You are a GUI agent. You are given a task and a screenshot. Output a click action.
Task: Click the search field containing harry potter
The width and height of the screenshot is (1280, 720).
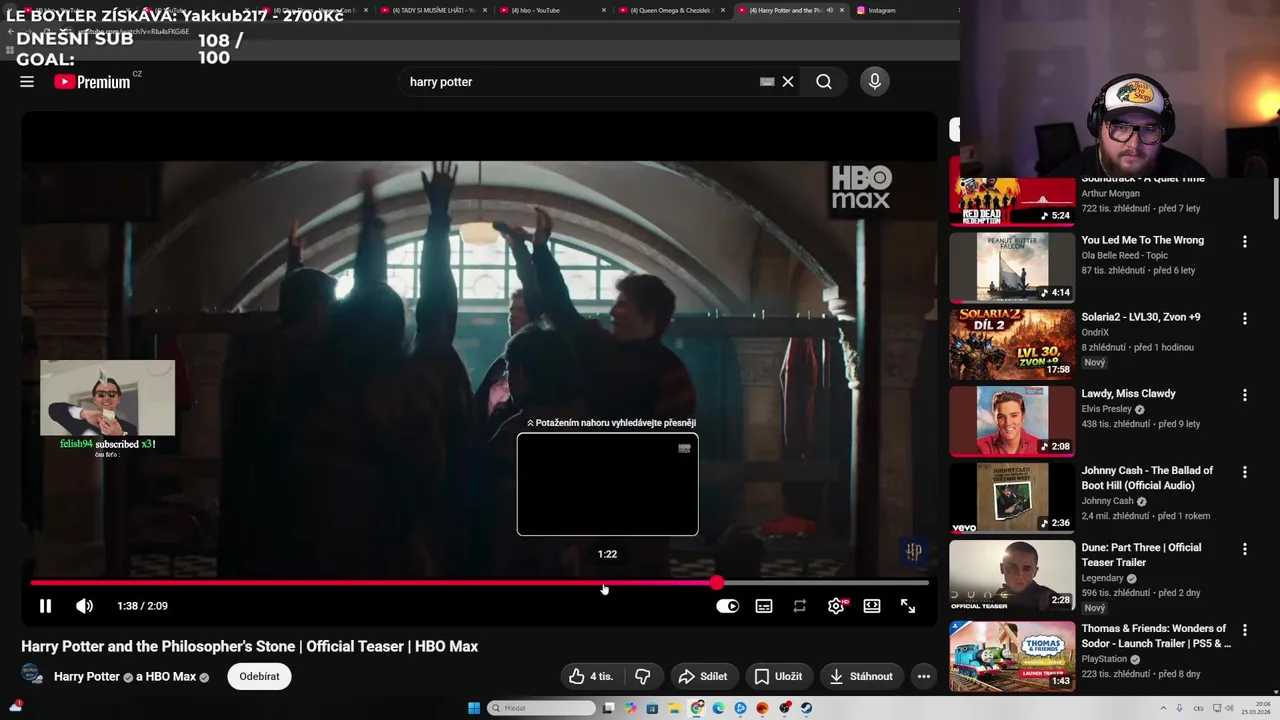coord(580,82)
